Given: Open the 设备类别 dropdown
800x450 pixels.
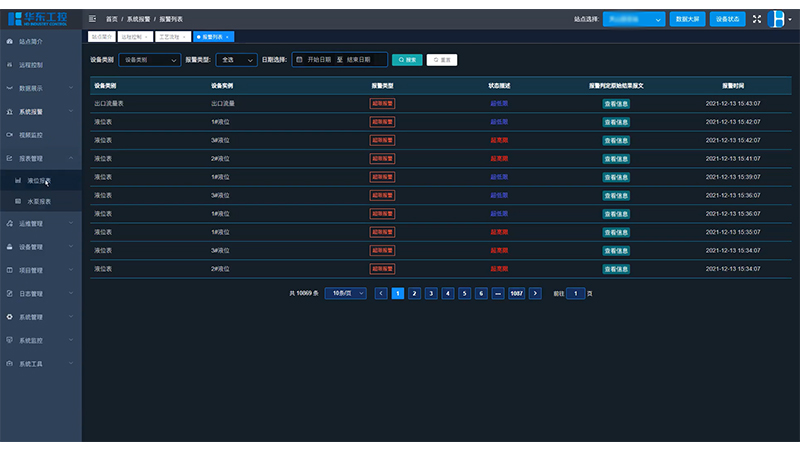Looking at the screenshot, I should coord(150,60).
